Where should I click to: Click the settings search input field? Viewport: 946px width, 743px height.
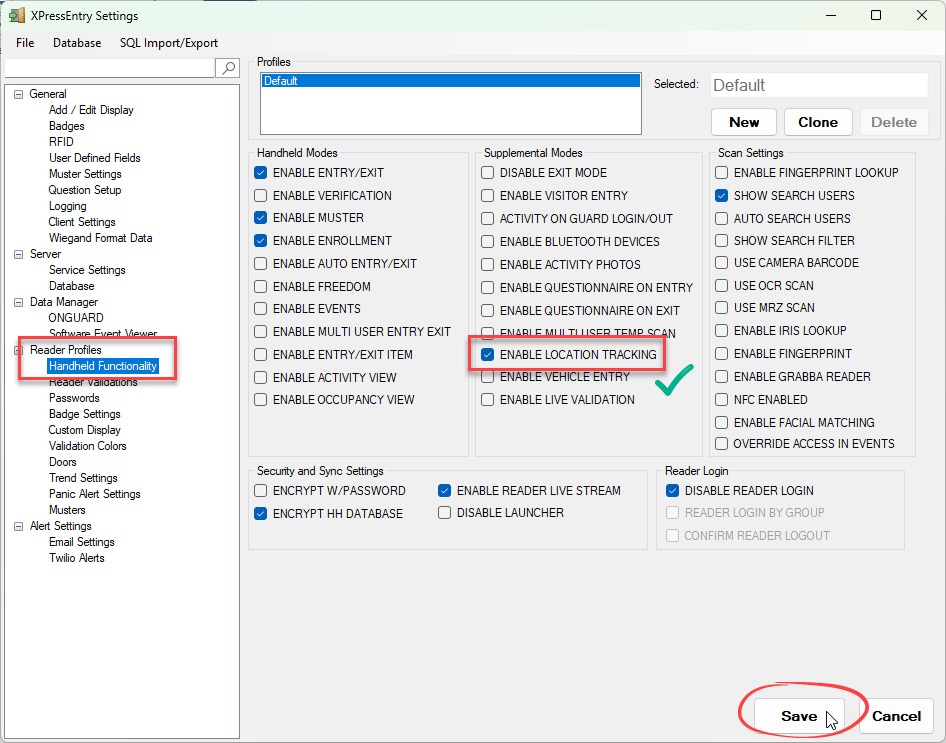tap(110, 68)
